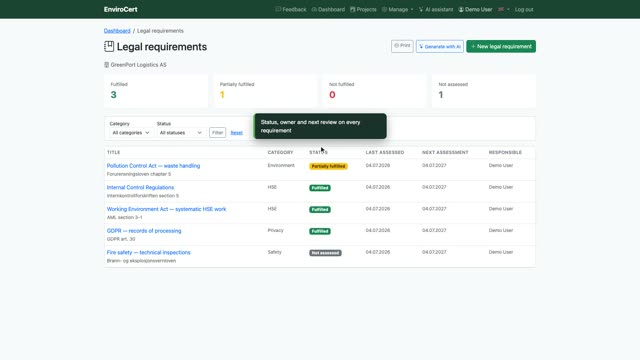Image resolution: width=640 pixels, height=360 pixels.
Task: Open the language flag dropdown
Action: (504, 9)
